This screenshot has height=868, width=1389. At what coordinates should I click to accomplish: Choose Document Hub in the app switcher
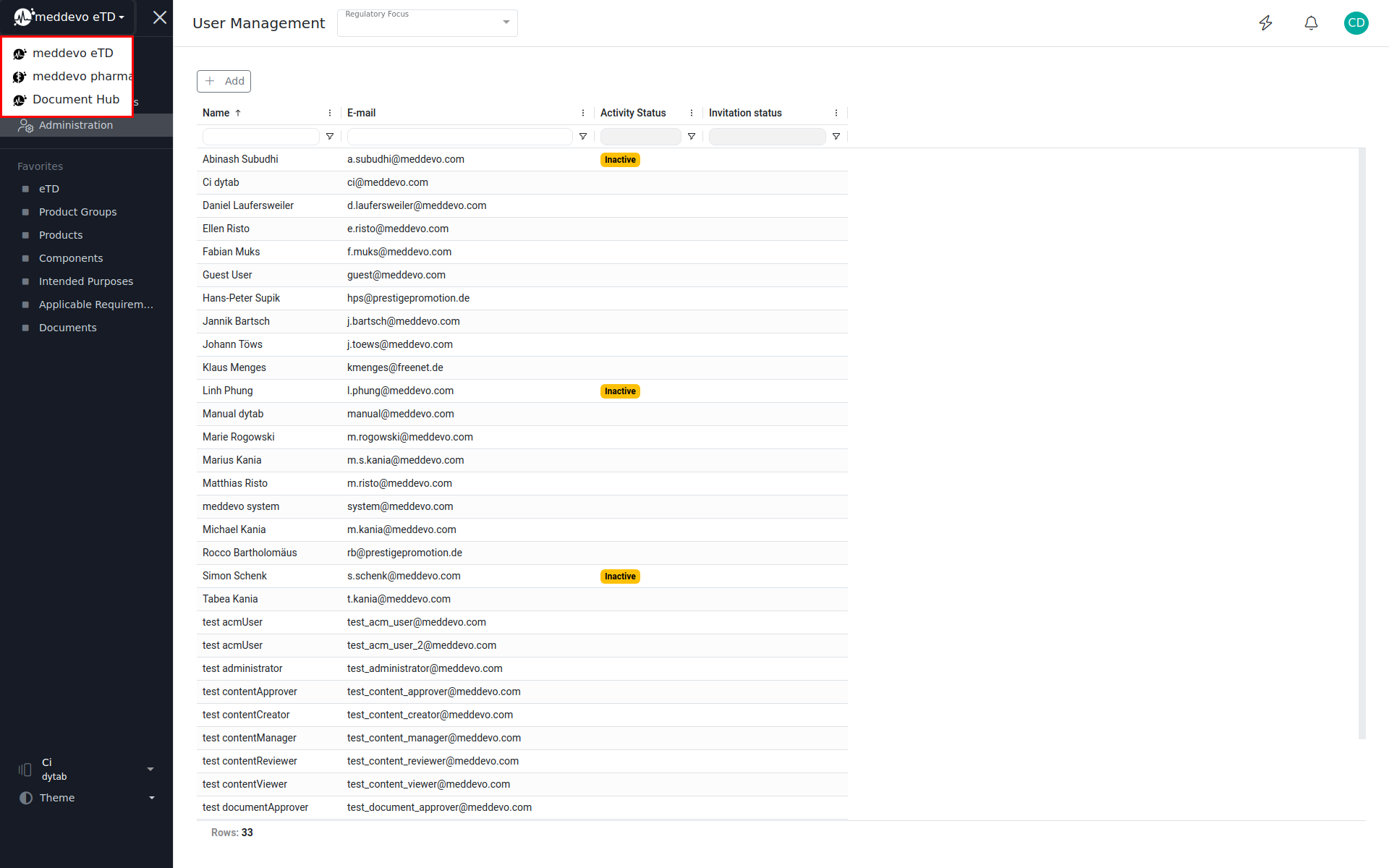tap(75, 99)
